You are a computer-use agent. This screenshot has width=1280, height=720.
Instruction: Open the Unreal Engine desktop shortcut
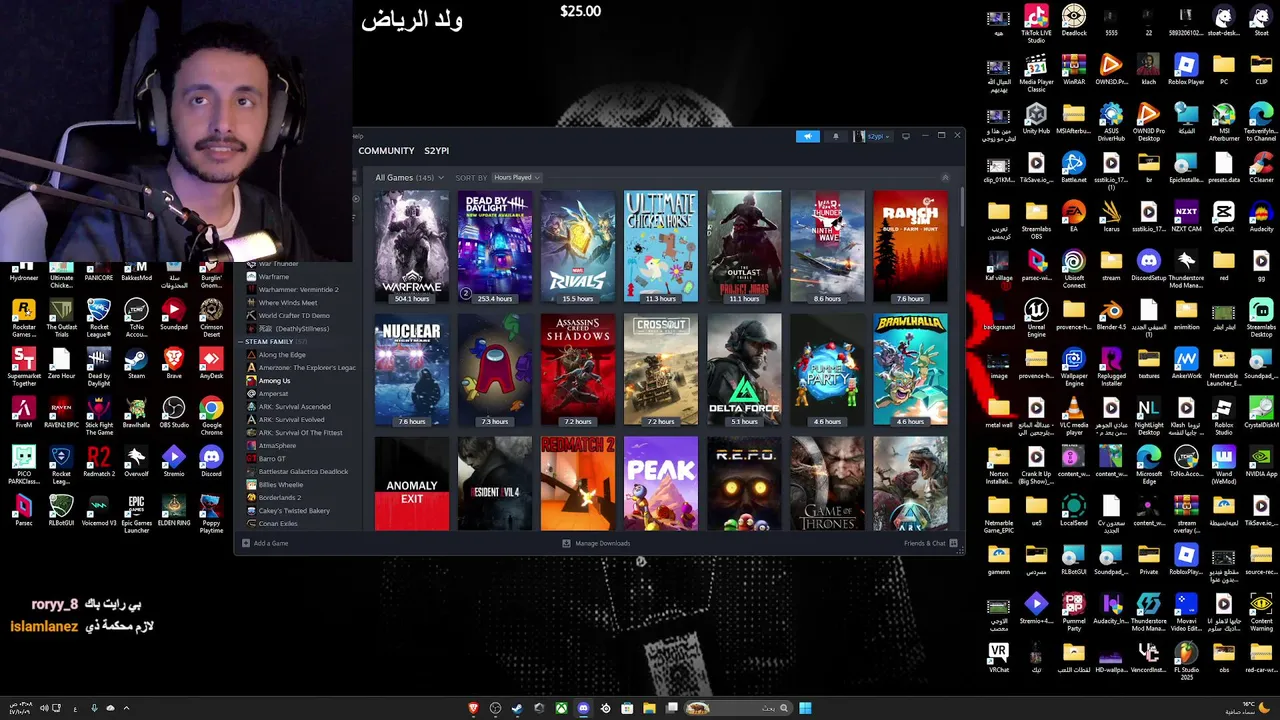pos(1036,318)
